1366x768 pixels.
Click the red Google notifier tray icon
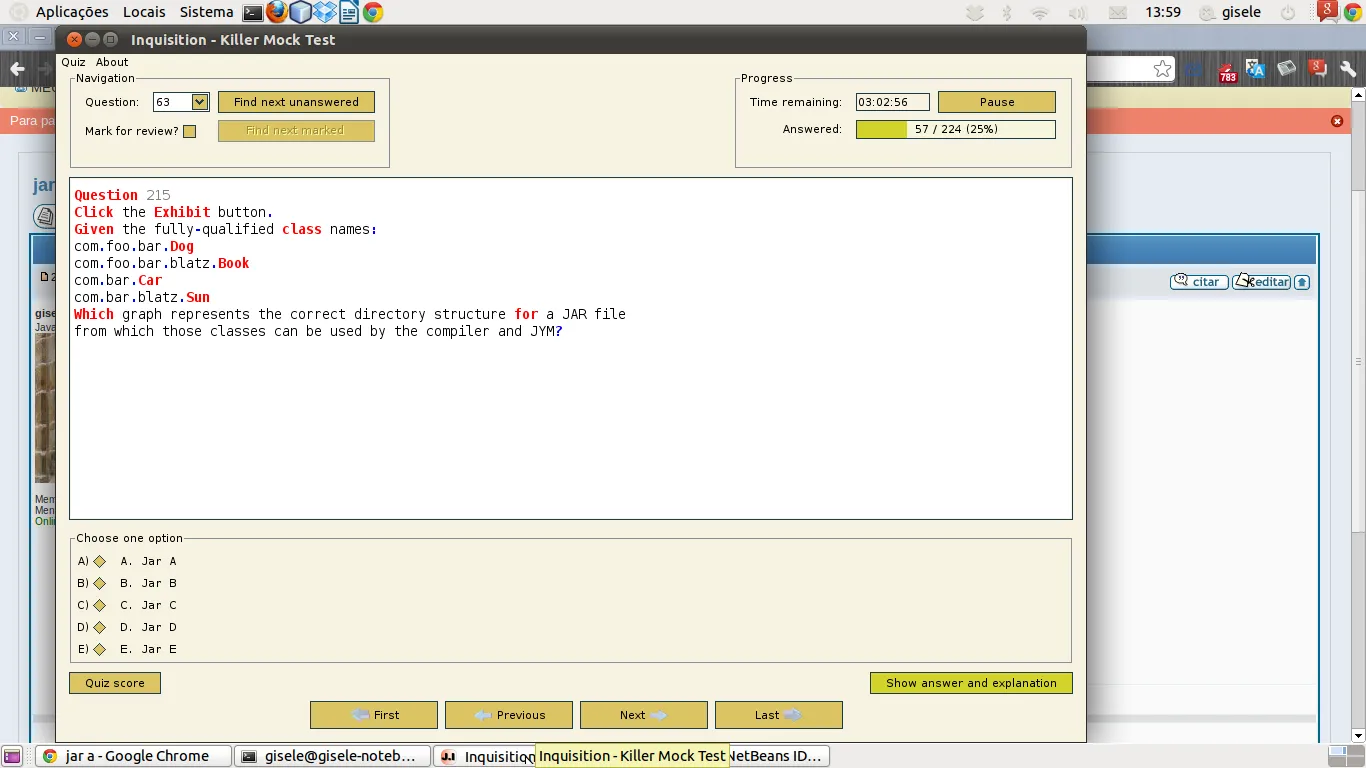(x=1328, y=11)
